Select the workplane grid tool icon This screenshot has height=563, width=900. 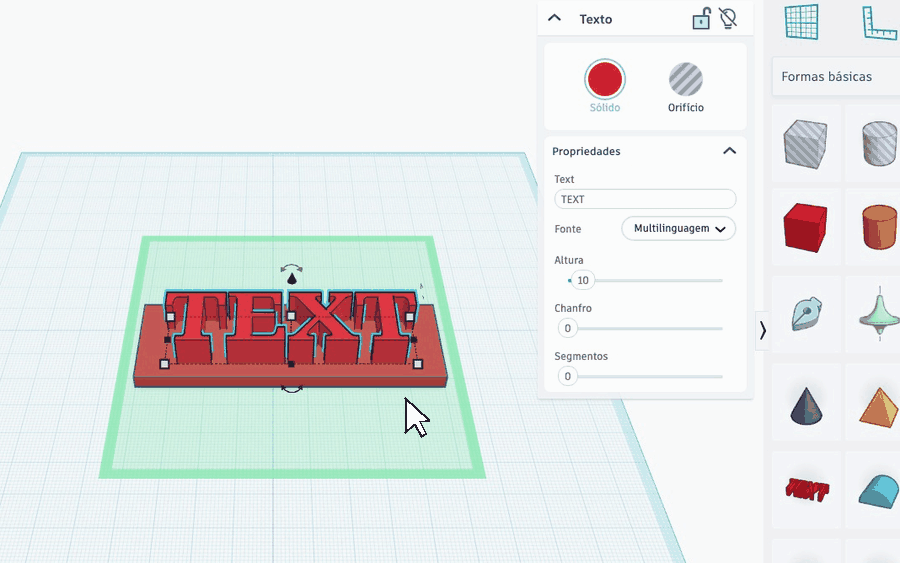coord(801,21)
